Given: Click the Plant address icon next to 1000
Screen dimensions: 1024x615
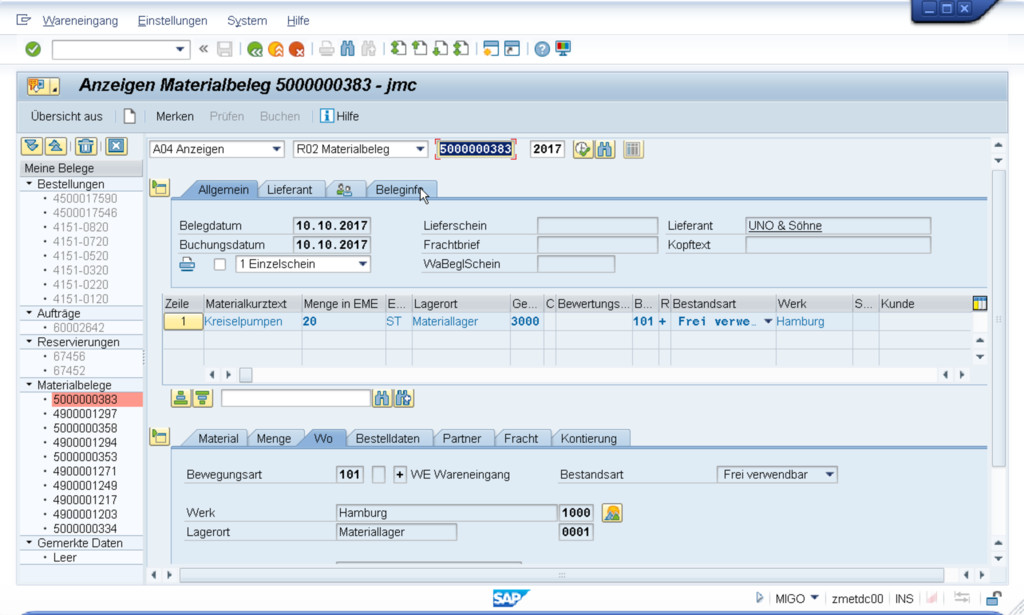Looking at the screenshot, I should [x=612, y=513].
